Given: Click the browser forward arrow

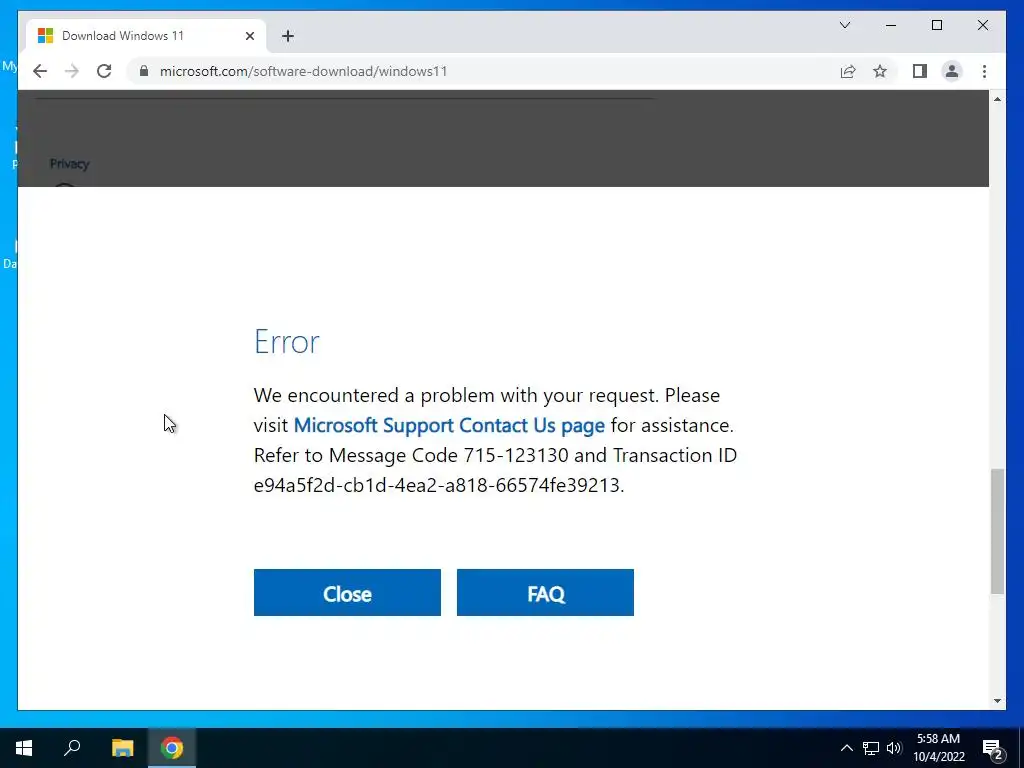Looking at the screenshot, I should (72, 71).
